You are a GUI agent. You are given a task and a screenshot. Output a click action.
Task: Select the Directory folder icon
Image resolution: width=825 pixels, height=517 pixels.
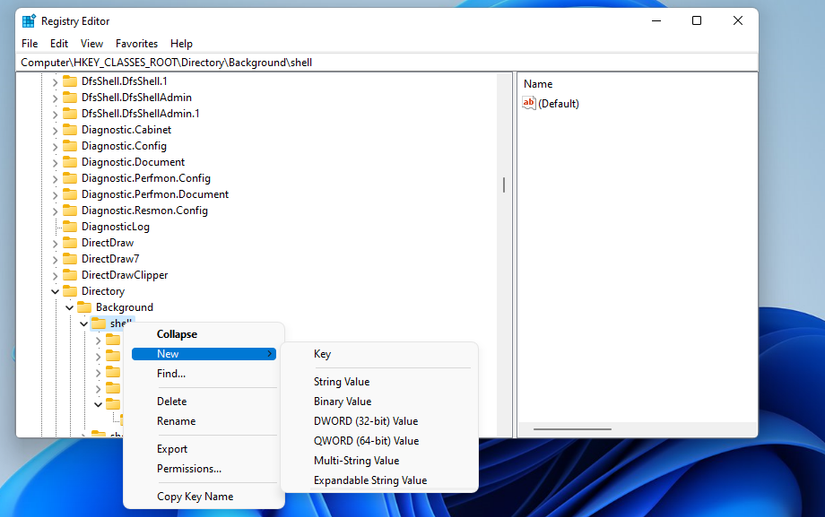tap(69, 291)
